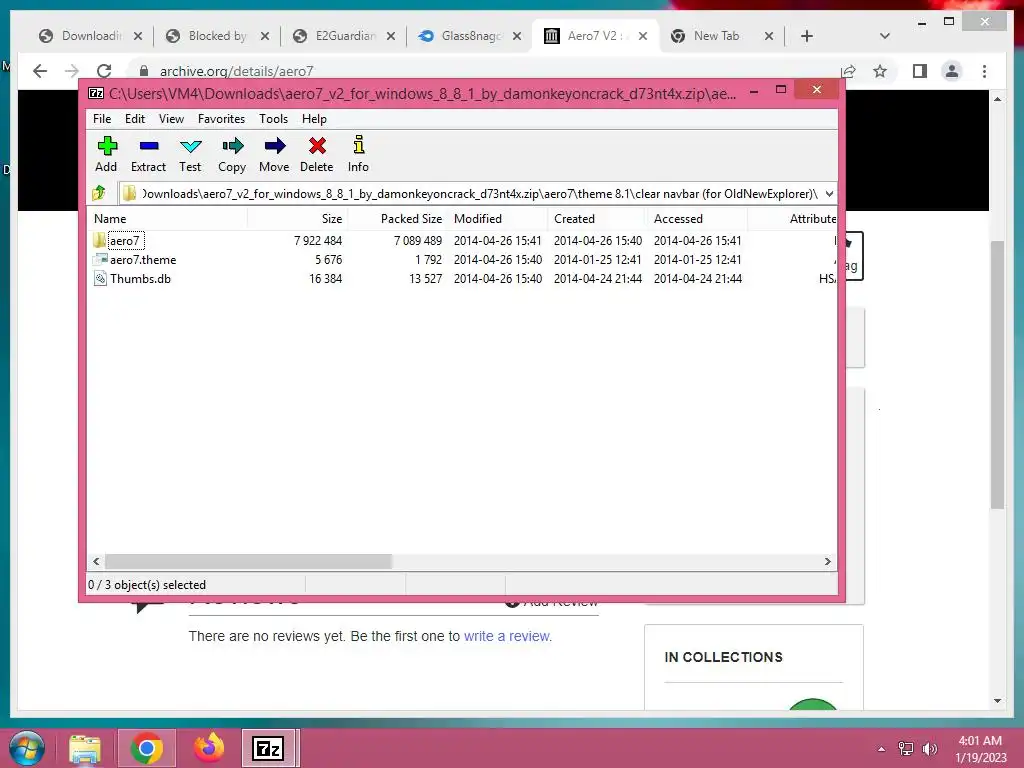Screen dimensions: 1024x768
Task: Reload the archive.org page
Action: point(103,71)
